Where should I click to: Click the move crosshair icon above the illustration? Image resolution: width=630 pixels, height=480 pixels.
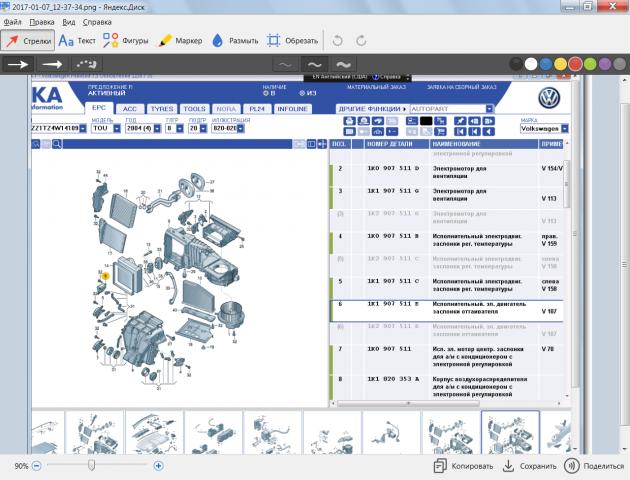[x=322, y=144]
